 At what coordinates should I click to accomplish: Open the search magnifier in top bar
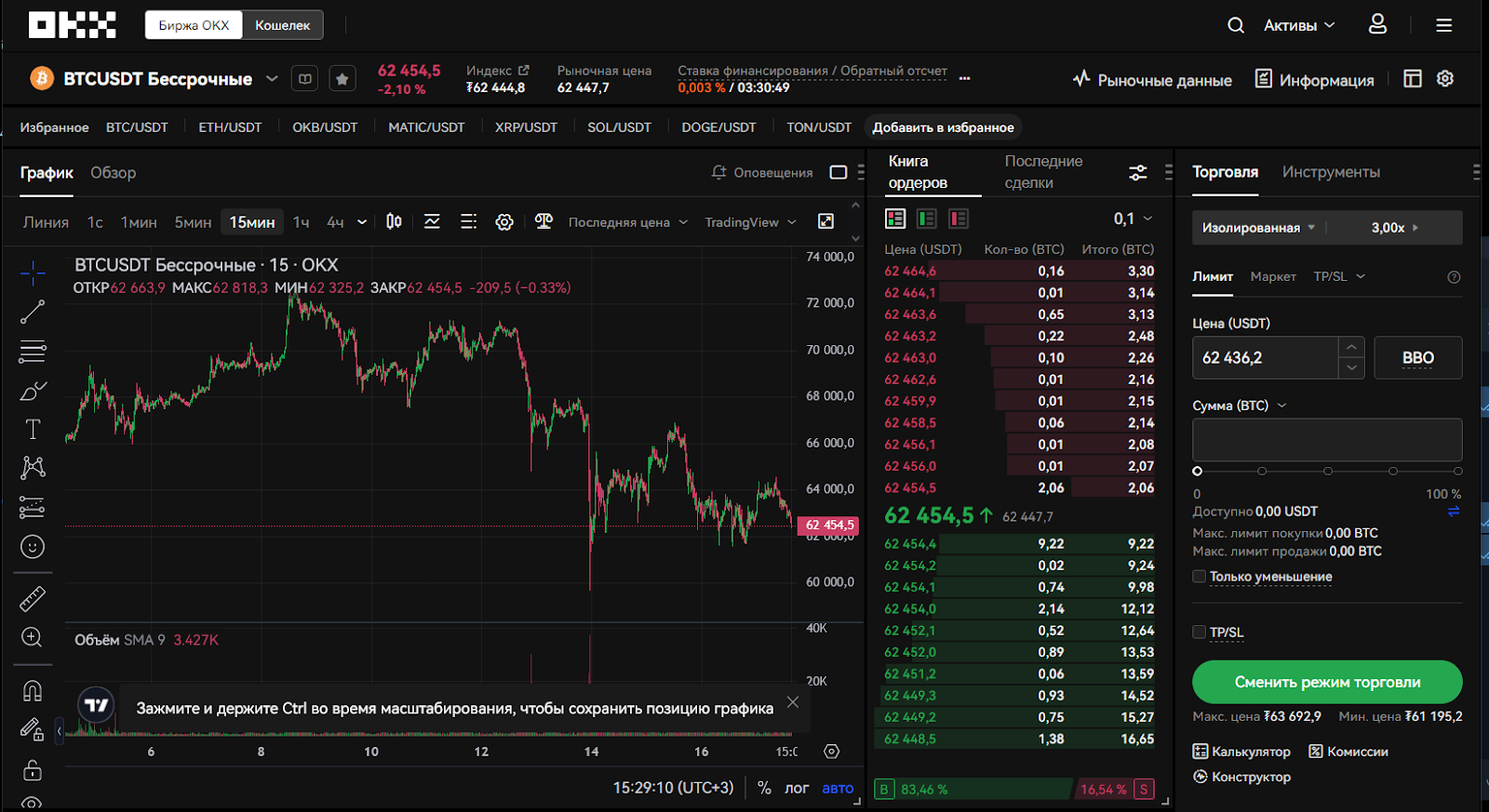(x=1235, y=25)
